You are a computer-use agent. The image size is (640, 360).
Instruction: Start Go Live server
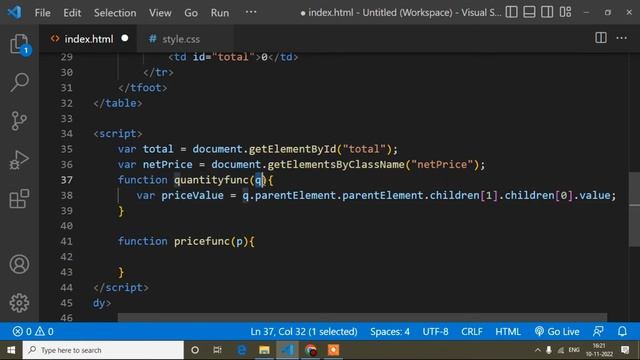(557, 331)
